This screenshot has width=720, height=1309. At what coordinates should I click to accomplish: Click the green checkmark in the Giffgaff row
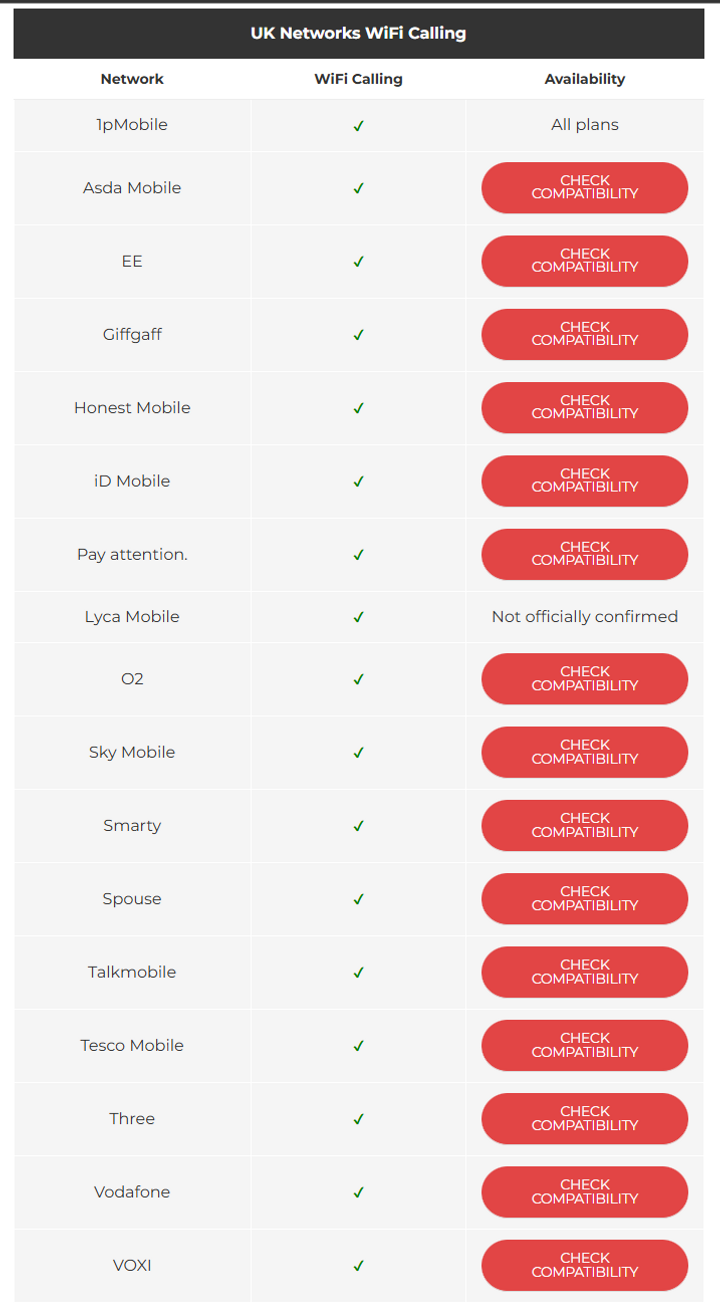pos(358,335)
